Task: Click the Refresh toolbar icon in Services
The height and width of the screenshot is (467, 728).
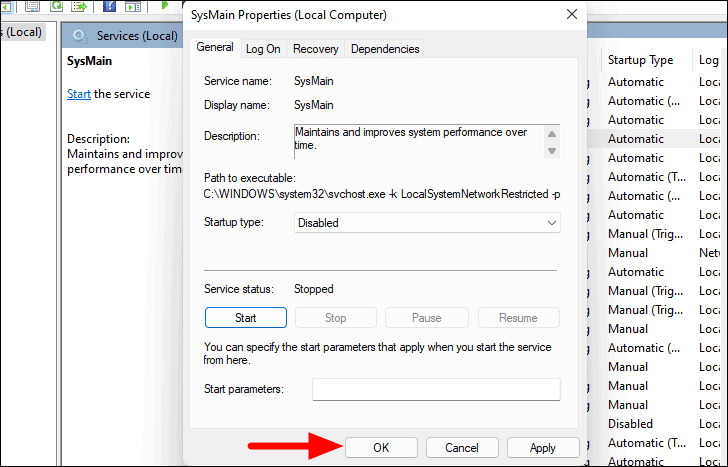Action: (x=57, y=6)
